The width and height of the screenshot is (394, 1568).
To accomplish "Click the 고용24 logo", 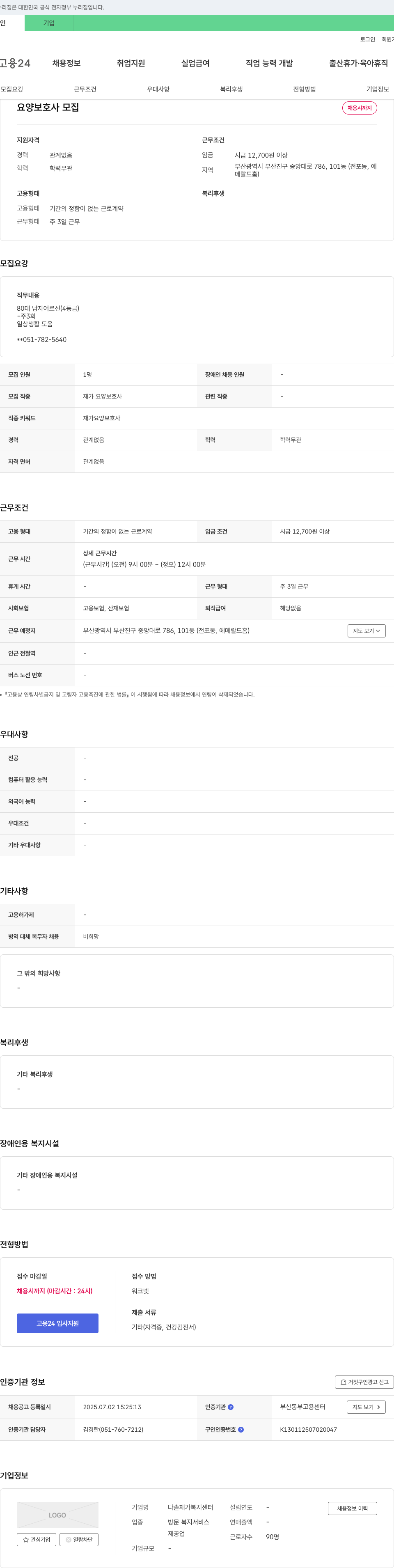I will (15, 63).
